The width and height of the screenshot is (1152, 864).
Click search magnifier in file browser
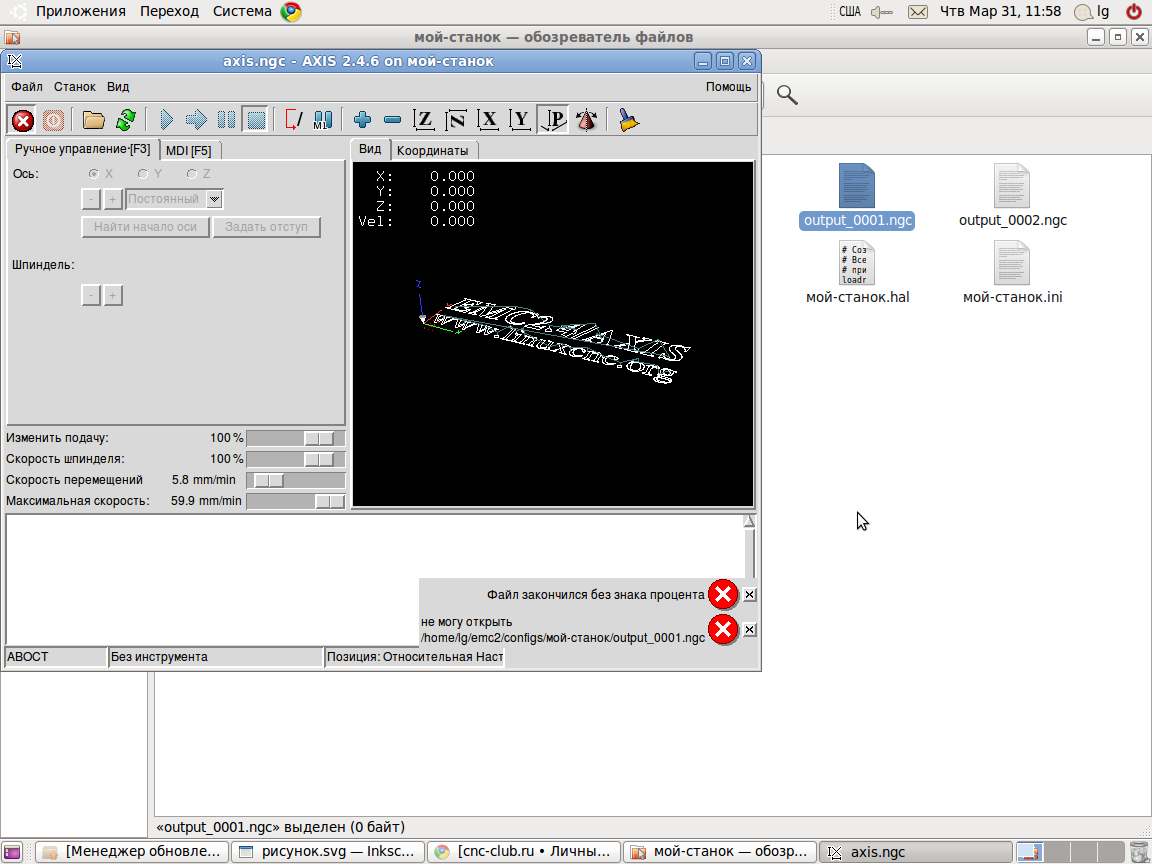[x=787, y=95]
